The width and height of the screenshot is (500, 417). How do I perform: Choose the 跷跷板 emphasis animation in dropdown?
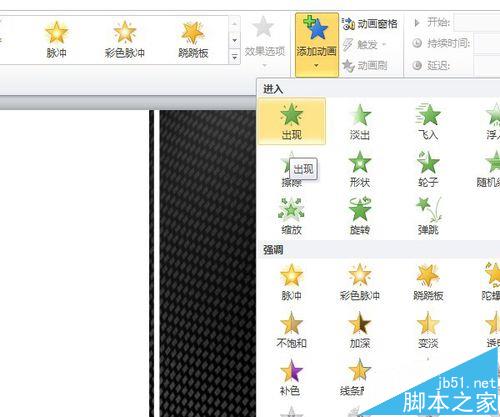point(428,282)
